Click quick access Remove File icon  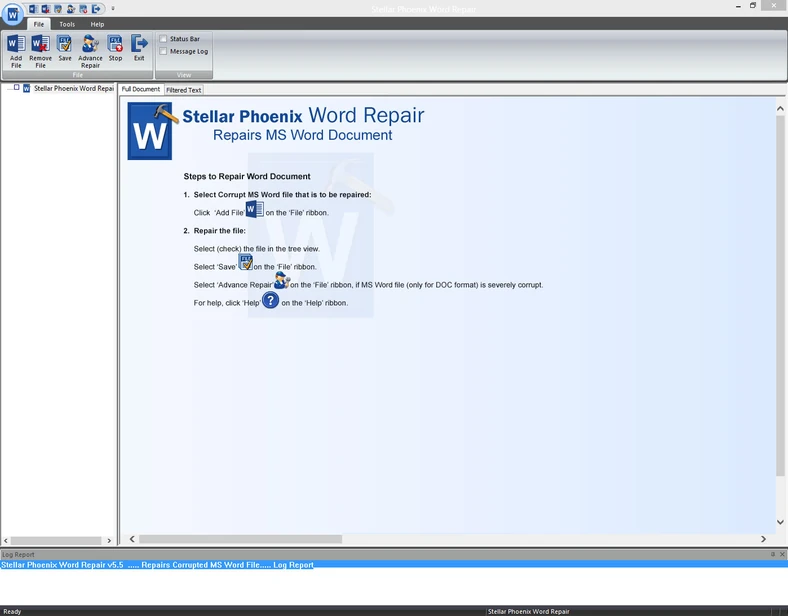pyautogui.click(x=46, y=9)
